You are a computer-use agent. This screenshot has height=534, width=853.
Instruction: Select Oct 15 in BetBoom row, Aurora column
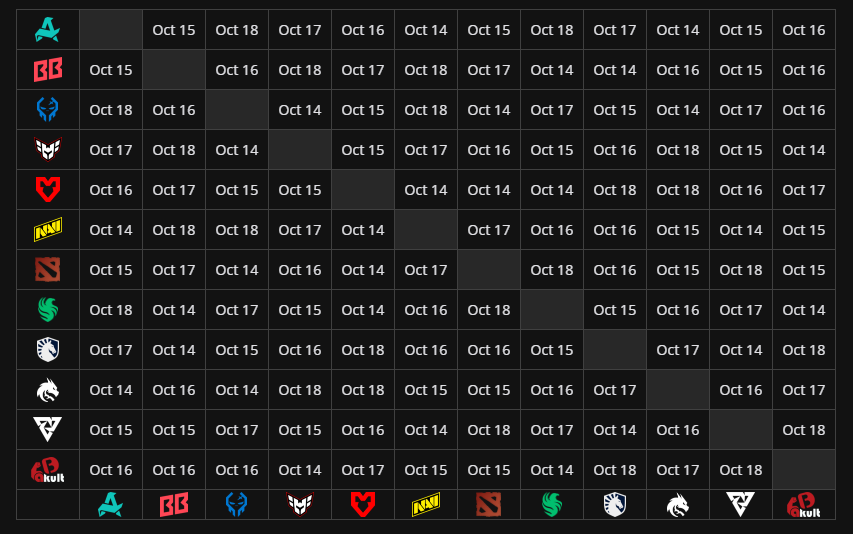click(110, 70)
